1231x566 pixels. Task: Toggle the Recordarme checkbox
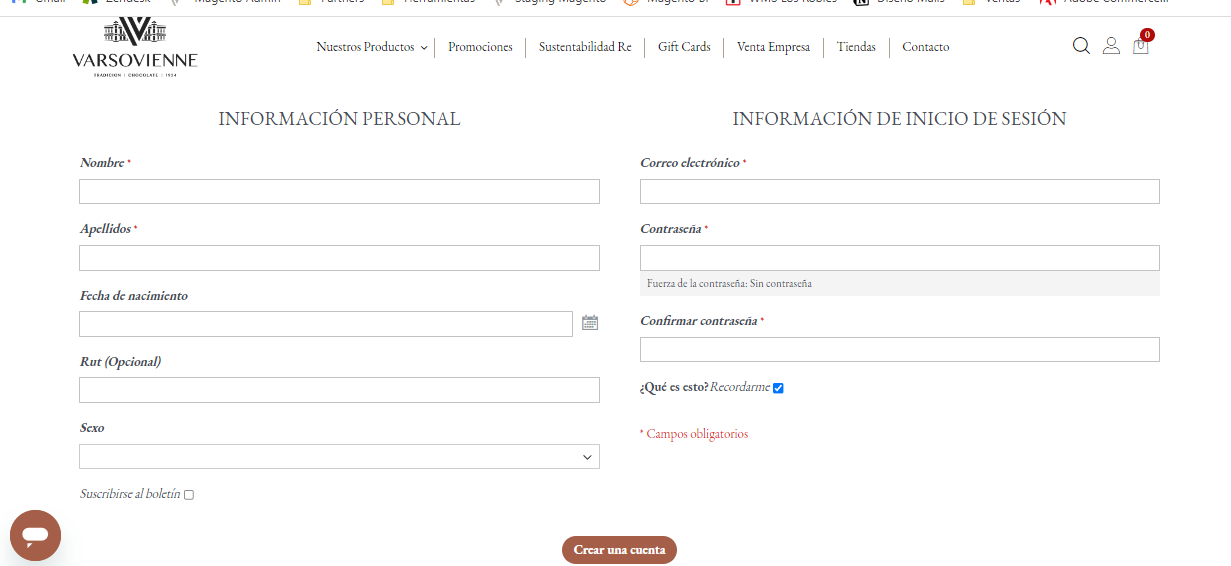point(778,388)
